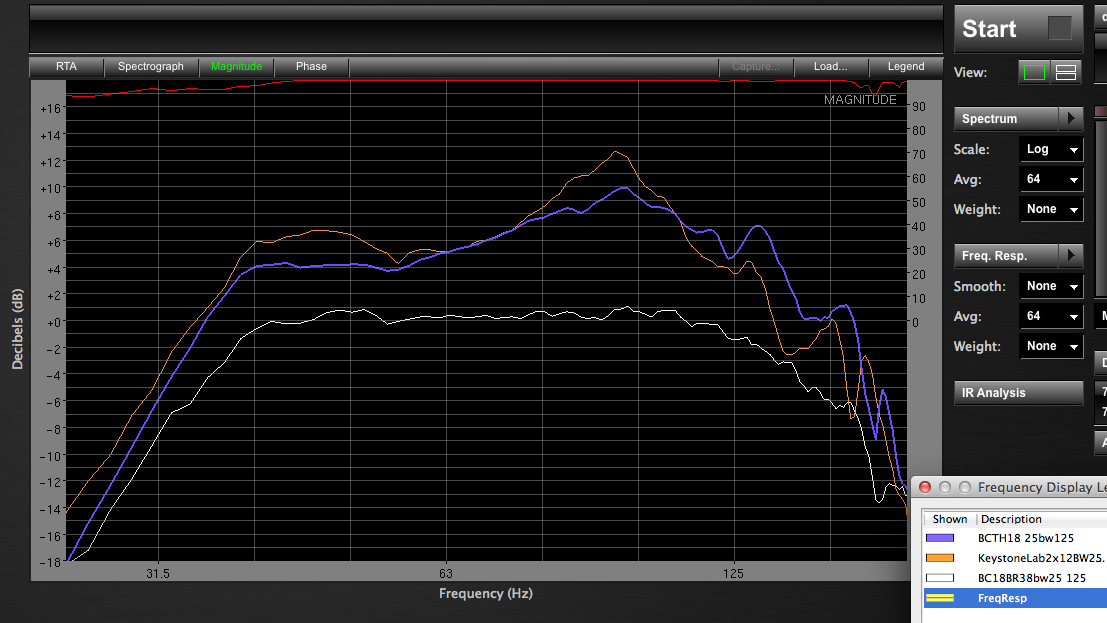Select the FreqResp legend row
1107x623 pixels.
pyautogui.click(x=1015, y=598)
